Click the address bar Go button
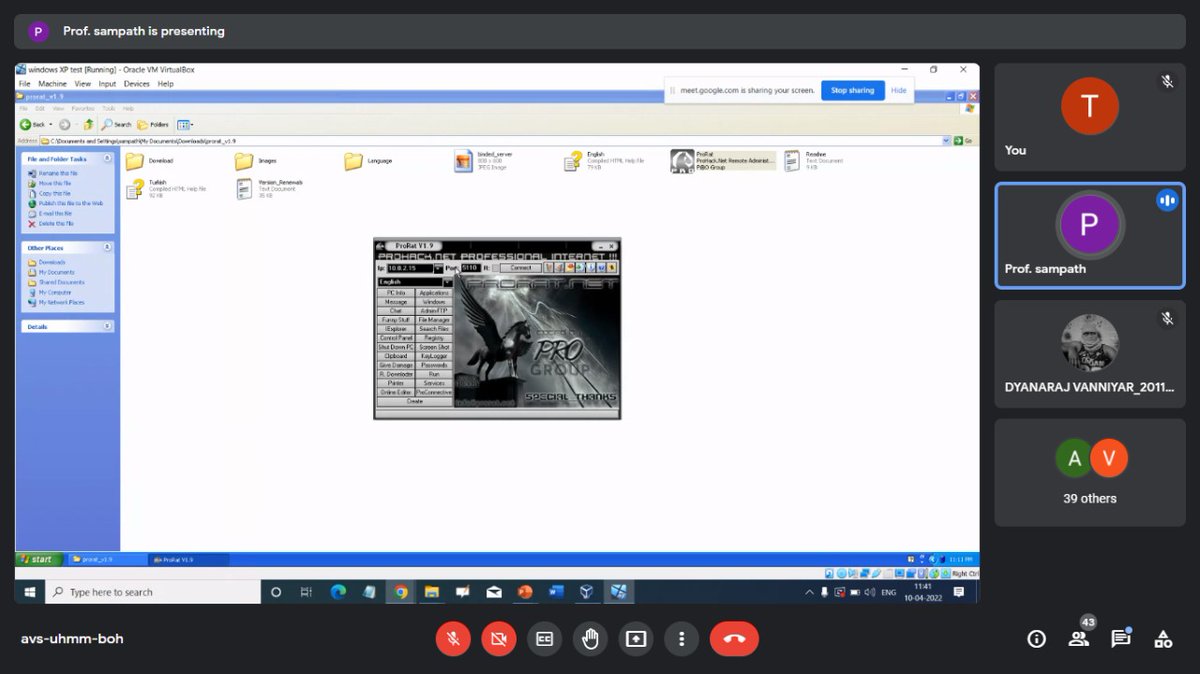1200x674 pixels. coord(964,141)
